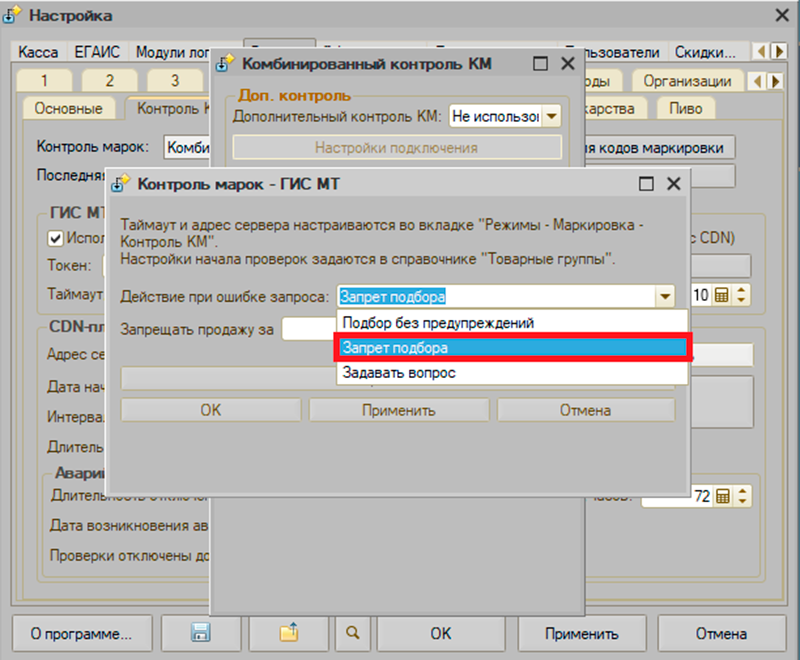Switch to the ЕГАИС tab

[x=97, y=52]
